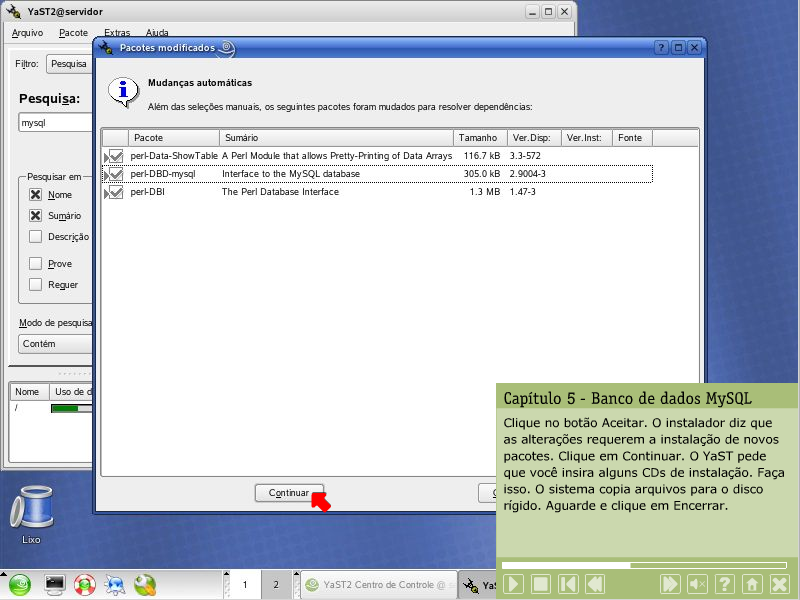Stop the tutorial playback
800x600 pixels.
coord(540,584)
